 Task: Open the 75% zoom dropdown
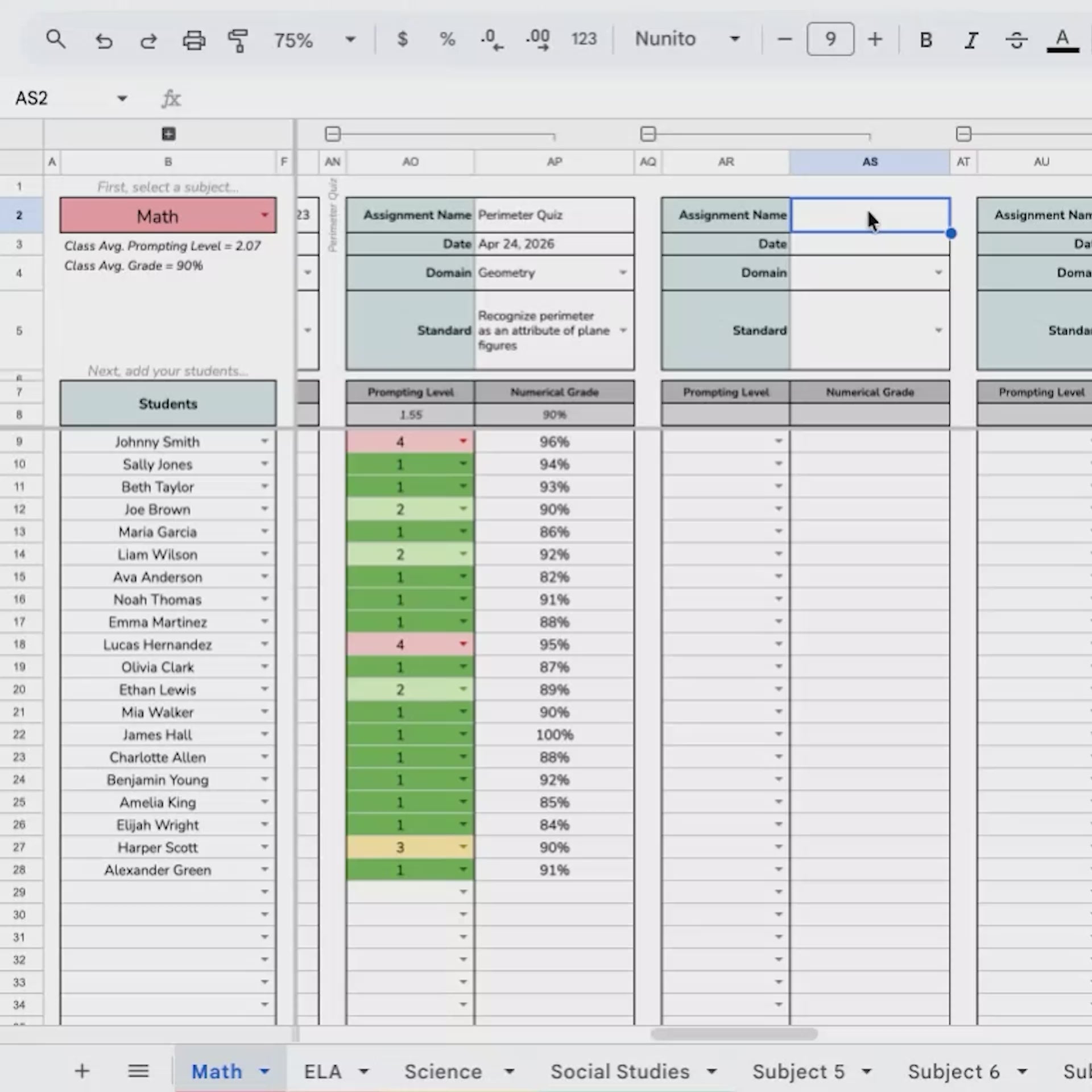point(315,40)
